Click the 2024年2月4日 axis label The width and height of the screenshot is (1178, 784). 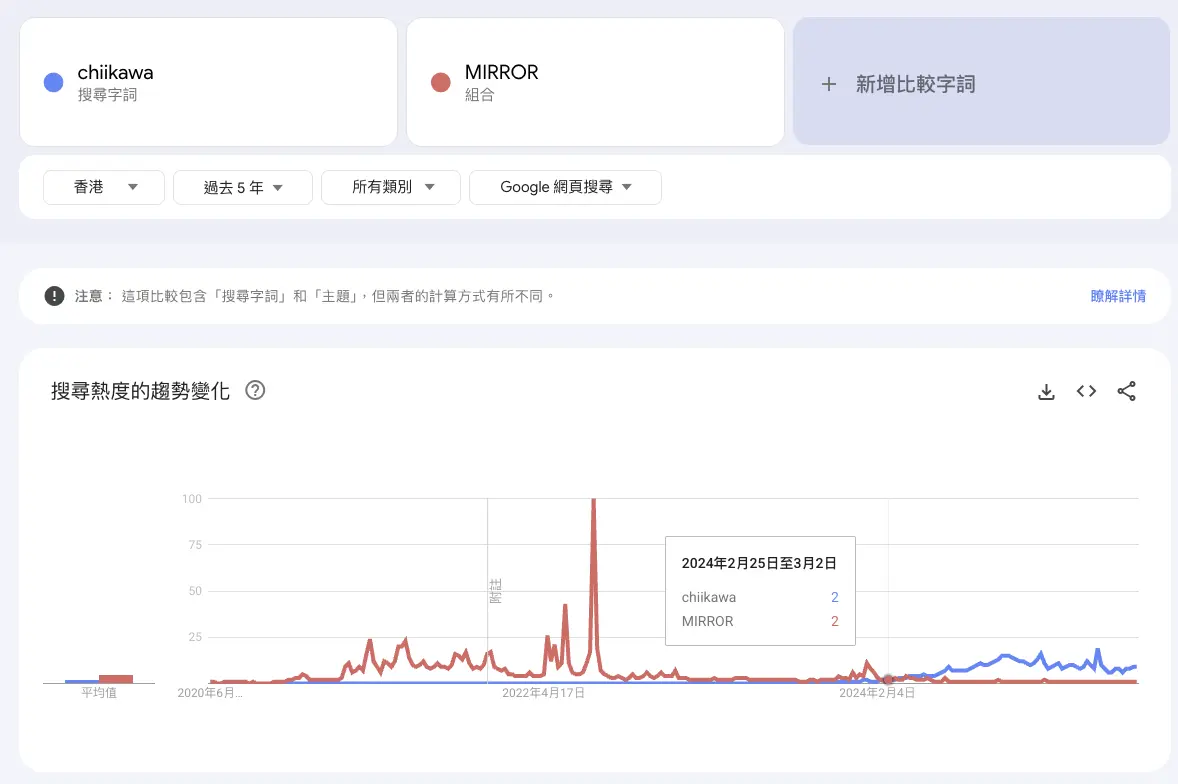877,692
